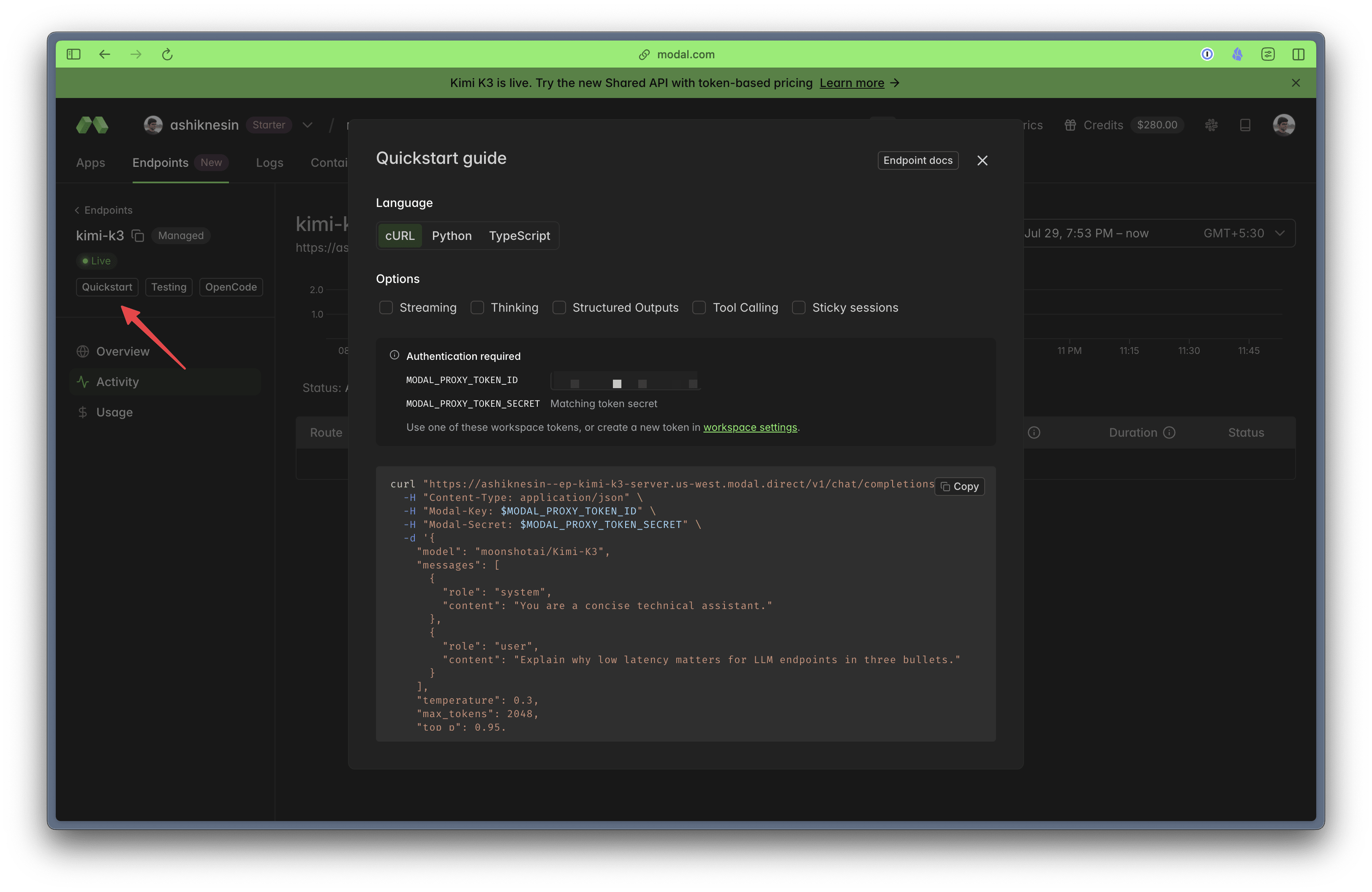The height and width of the screenshot is (892, 1372).
Task: Switch to the Apps tab
Action: [90, 163]
